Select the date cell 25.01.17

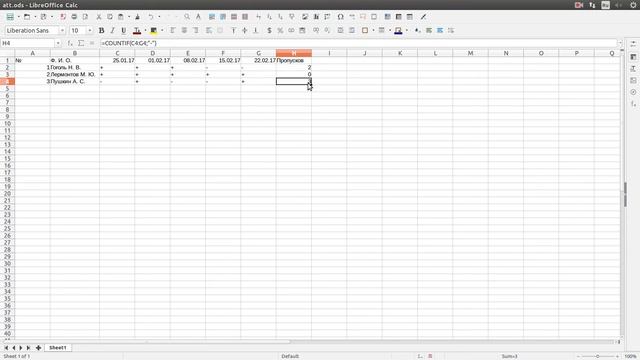pos(117,60)
